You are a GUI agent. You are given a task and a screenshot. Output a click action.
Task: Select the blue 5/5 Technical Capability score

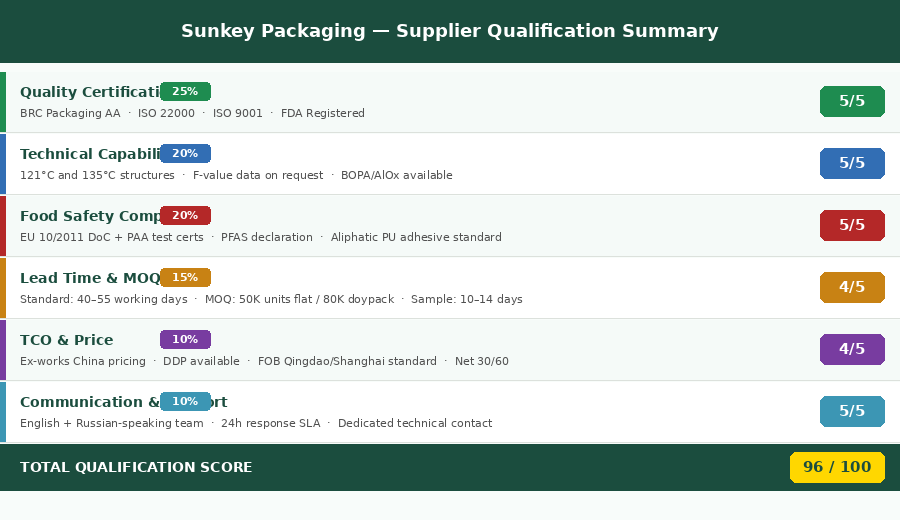[852, 164]
